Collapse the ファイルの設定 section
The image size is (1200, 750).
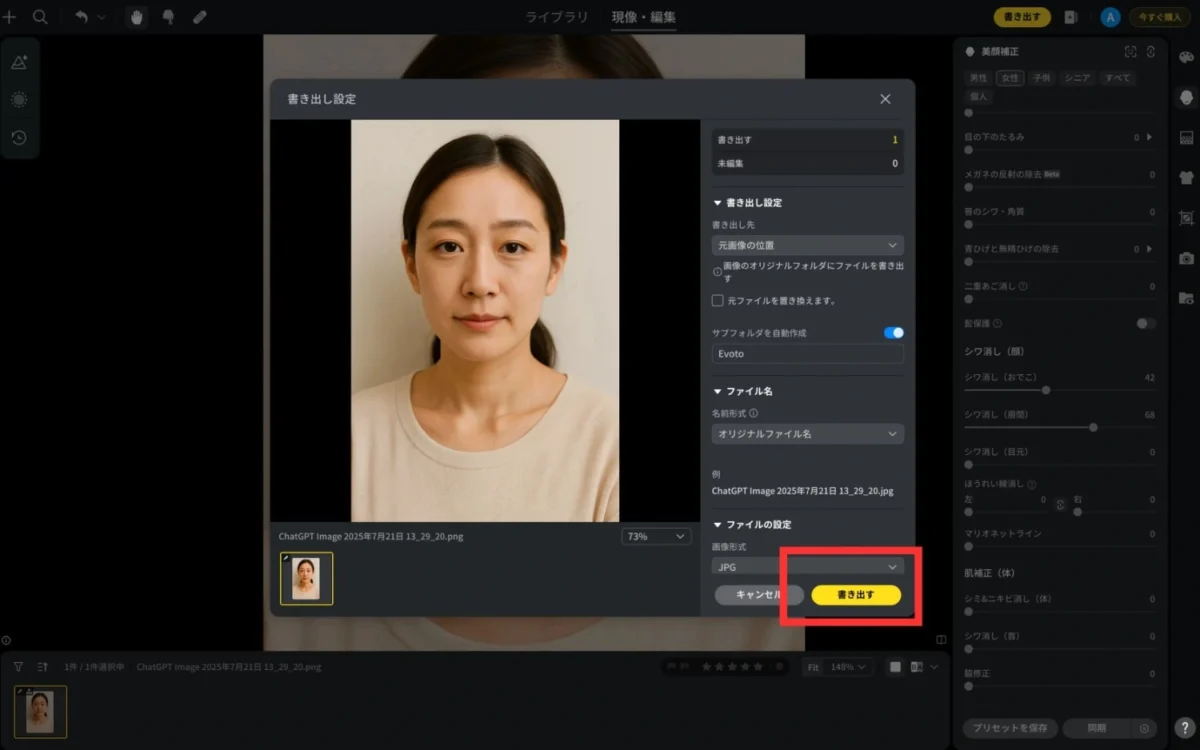click(717, 525)
